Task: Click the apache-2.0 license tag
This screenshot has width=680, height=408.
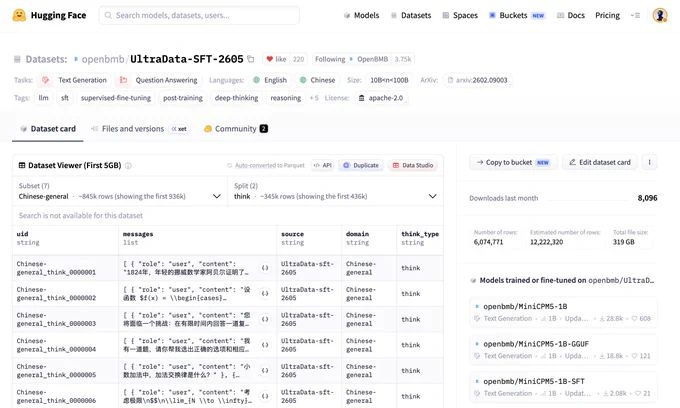Action: pos(380,98)
